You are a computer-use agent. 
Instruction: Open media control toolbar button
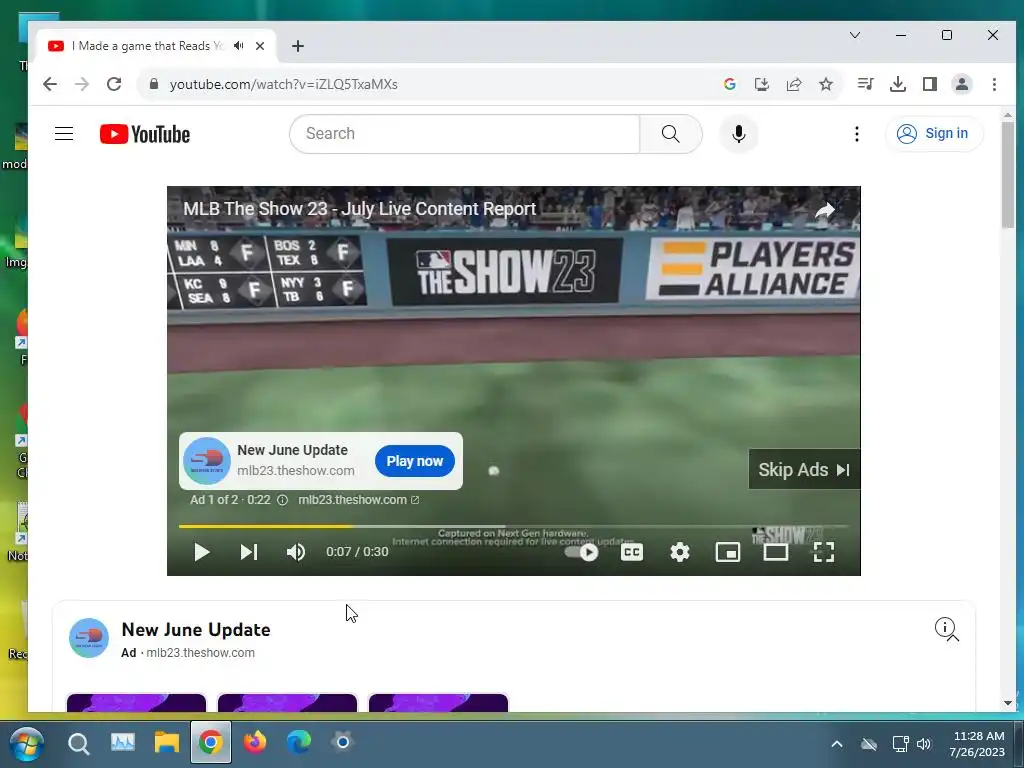[x=865, y=84]
